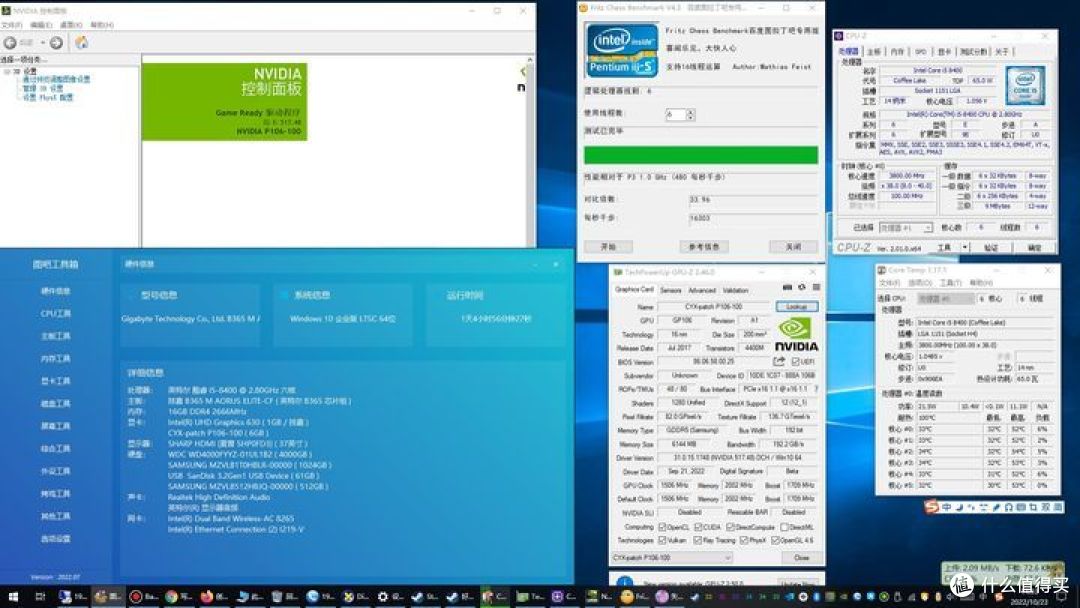
Task: Open the GPU selection dropdown in GPU-Z
Action: tap(672, 558)
